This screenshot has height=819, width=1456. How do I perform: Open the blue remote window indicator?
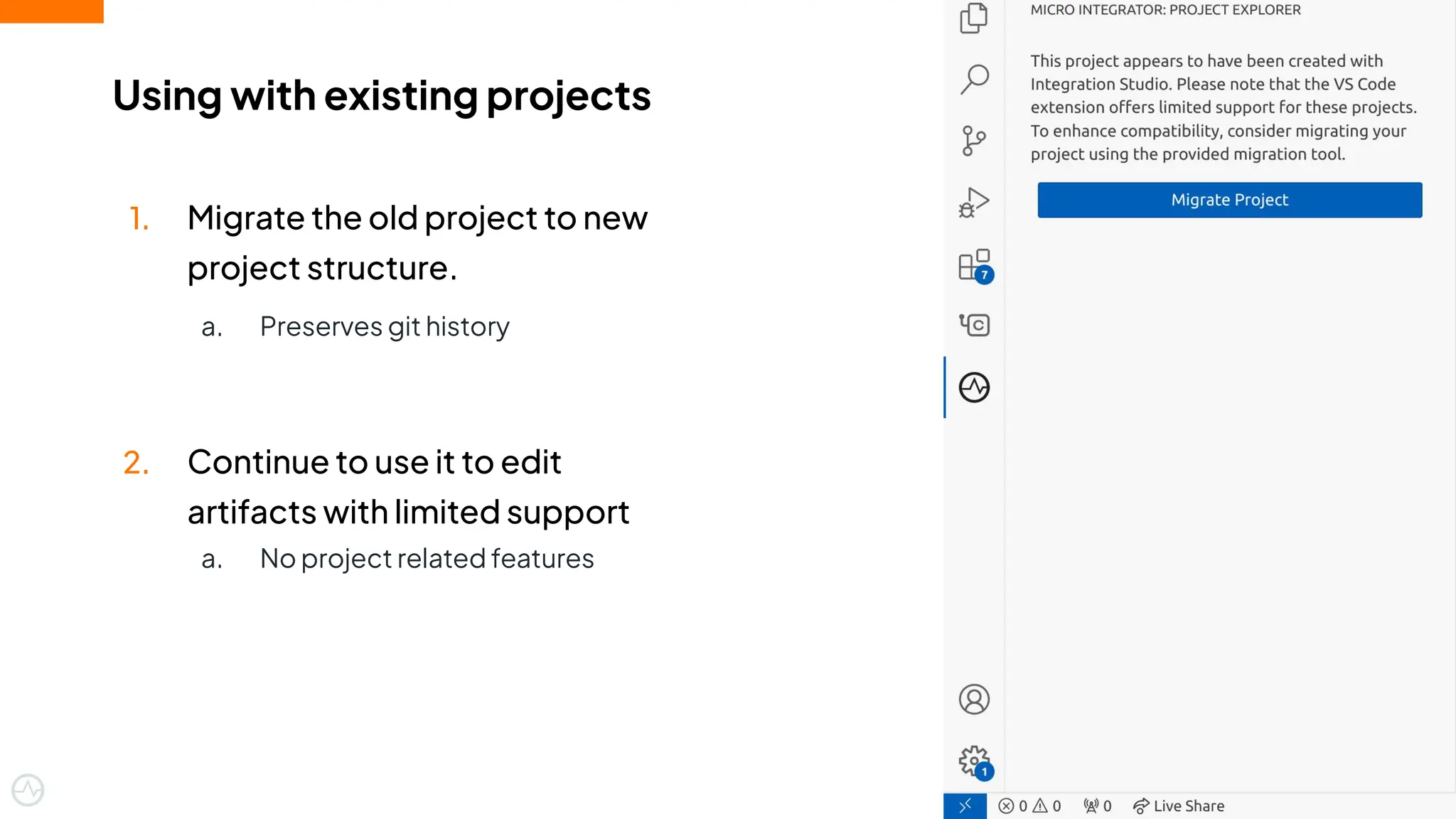(x=965, y=806)
